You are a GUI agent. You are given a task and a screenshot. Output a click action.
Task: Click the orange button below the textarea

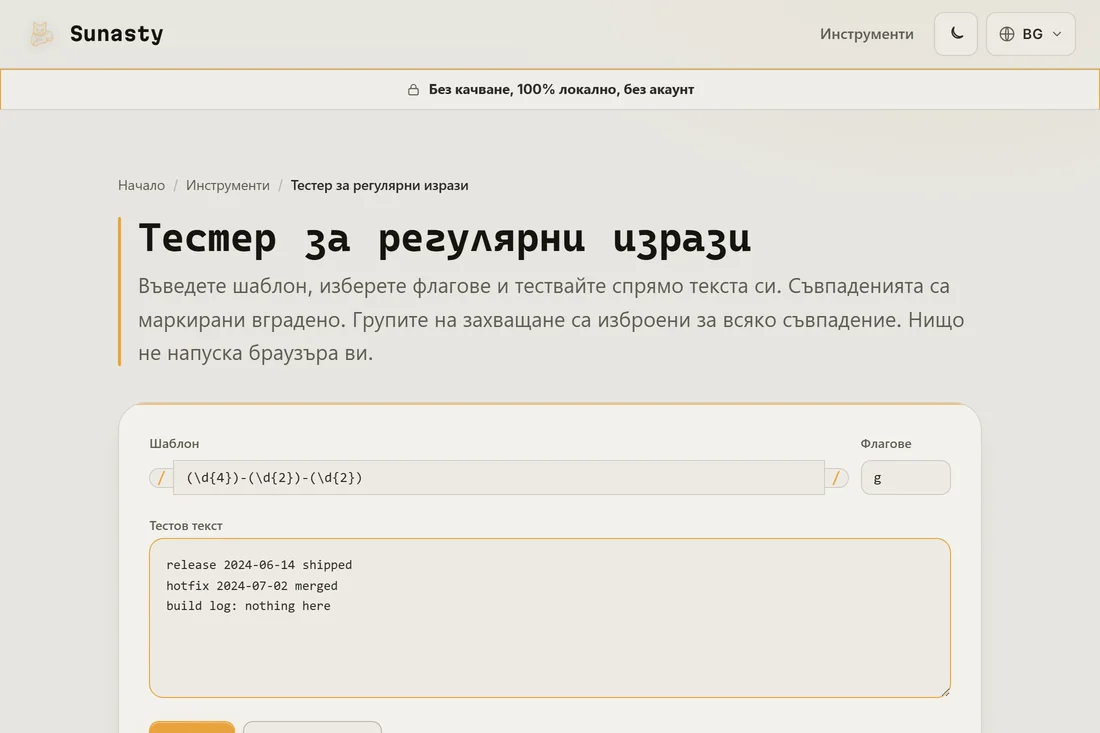[x=192, y=727]
